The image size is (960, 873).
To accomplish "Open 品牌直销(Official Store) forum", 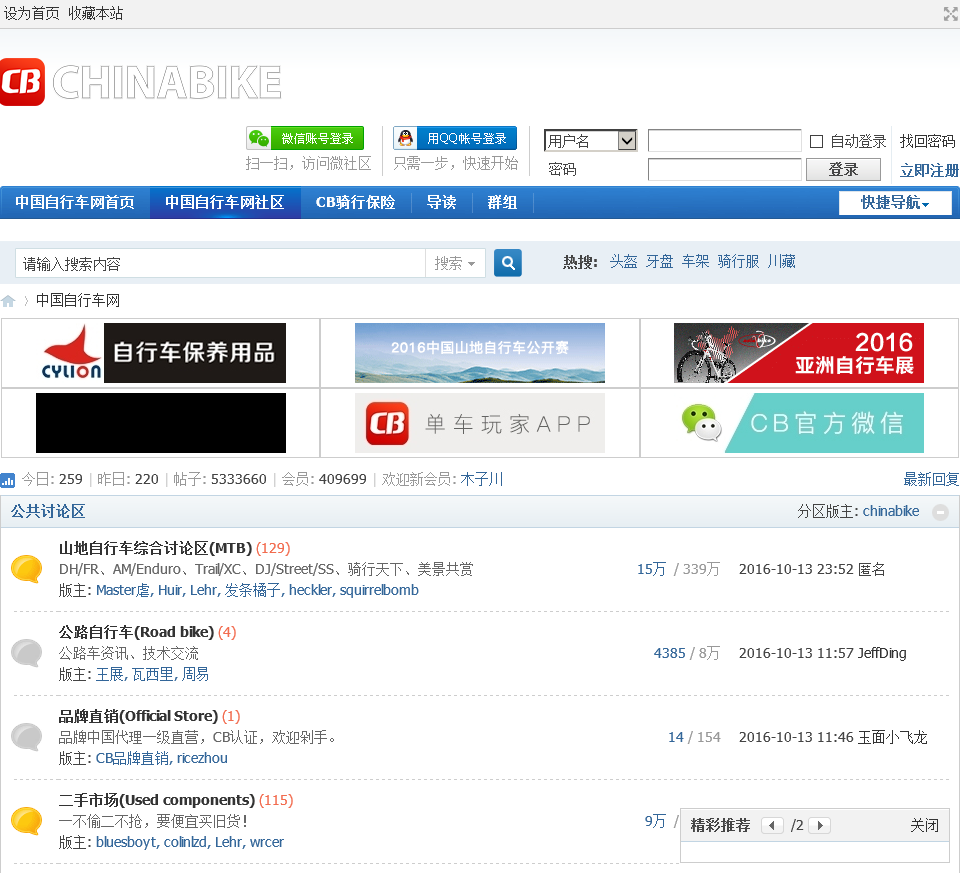I will 138,716.
